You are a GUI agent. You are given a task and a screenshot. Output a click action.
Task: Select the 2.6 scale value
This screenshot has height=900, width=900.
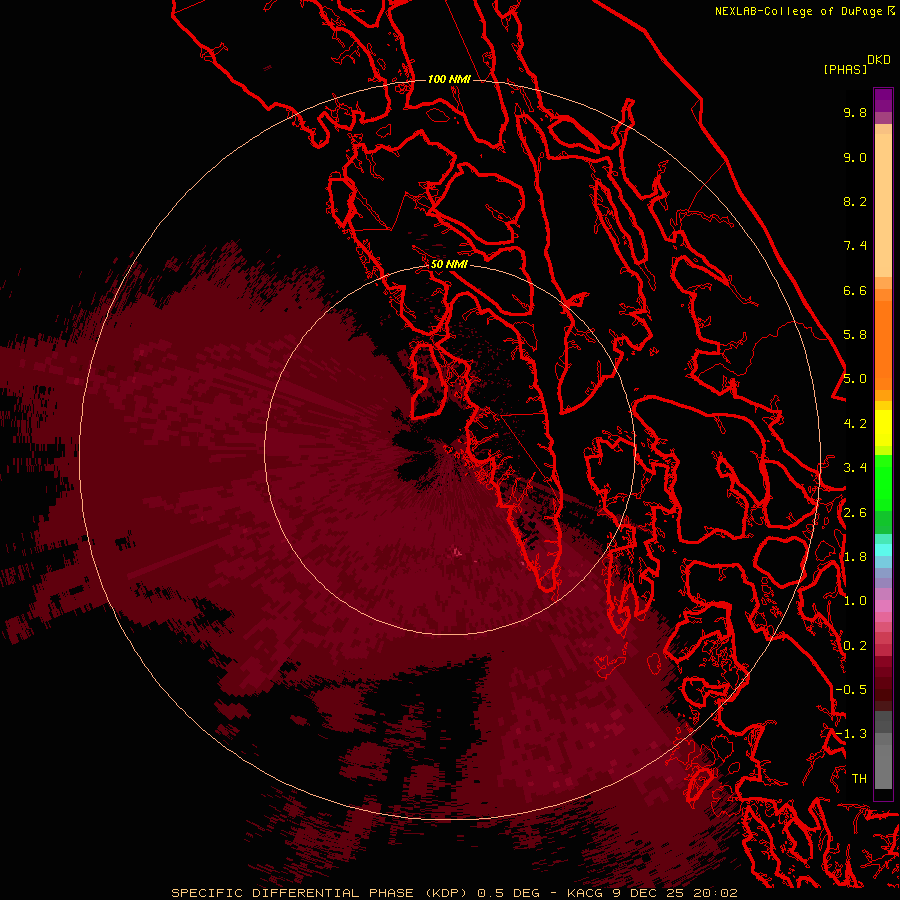click(x=855, y=513)
